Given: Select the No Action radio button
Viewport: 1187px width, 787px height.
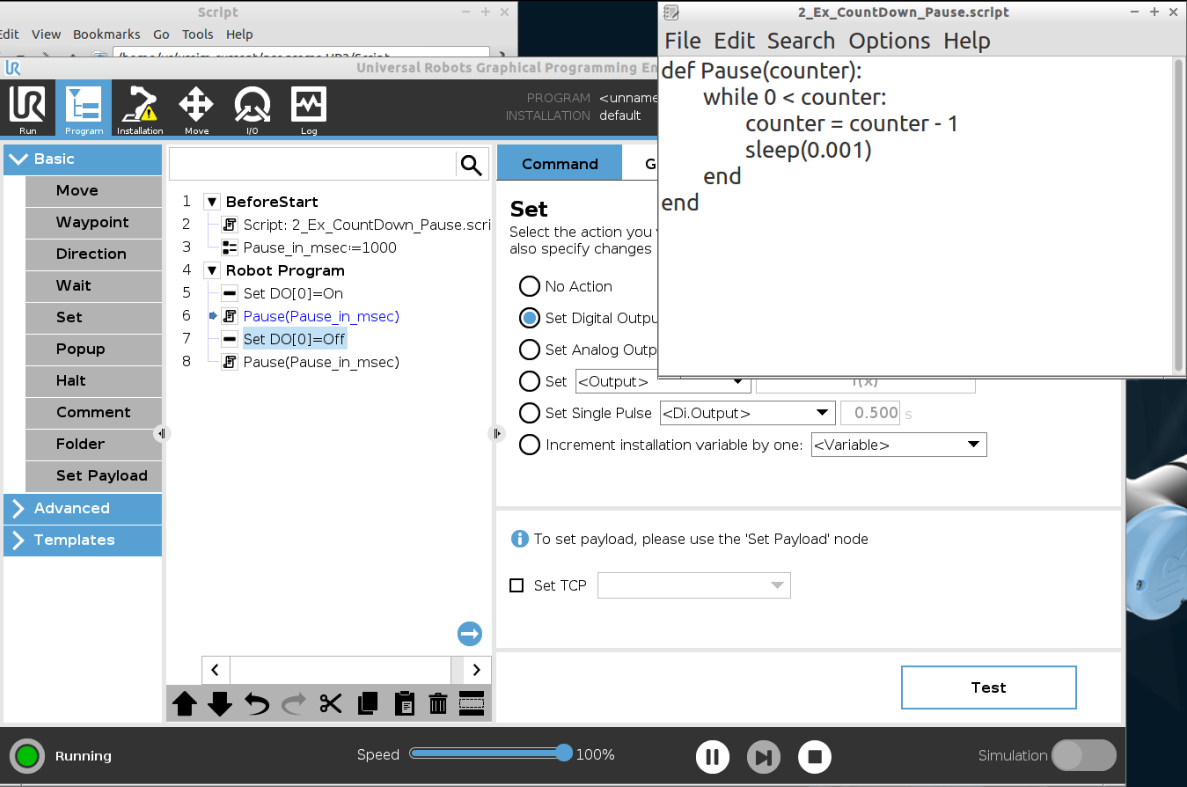Looking at the screenshot, I should [x=529, y=286].
